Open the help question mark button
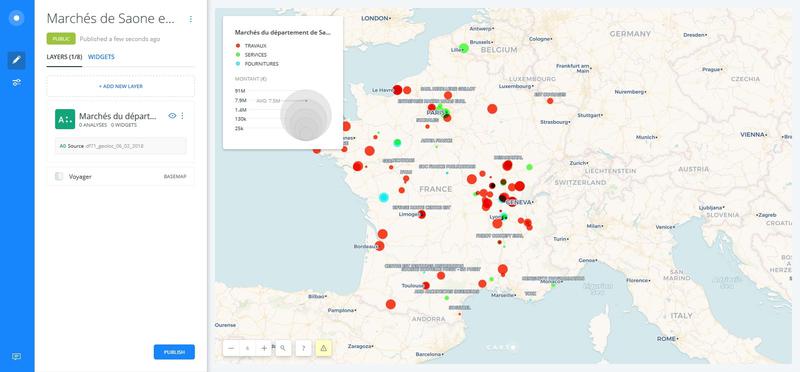Viewport: 800px width, 372px height. tap(303, 348)
